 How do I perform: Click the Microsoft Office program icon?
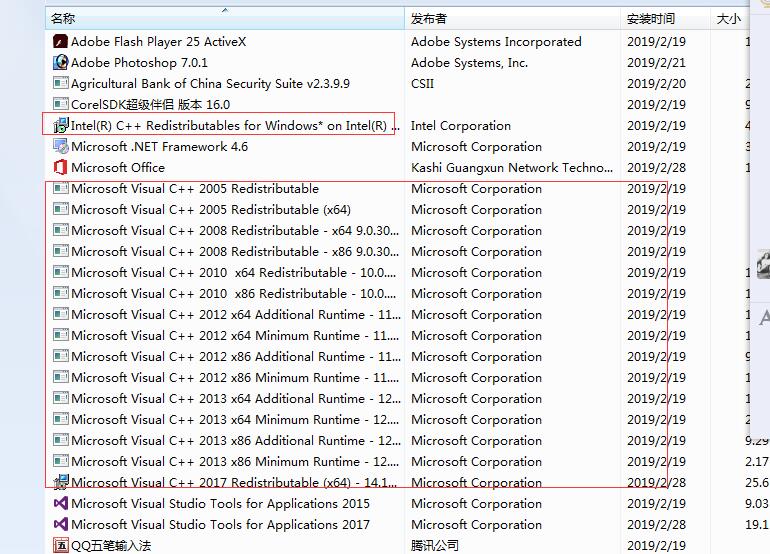point(60,168)
